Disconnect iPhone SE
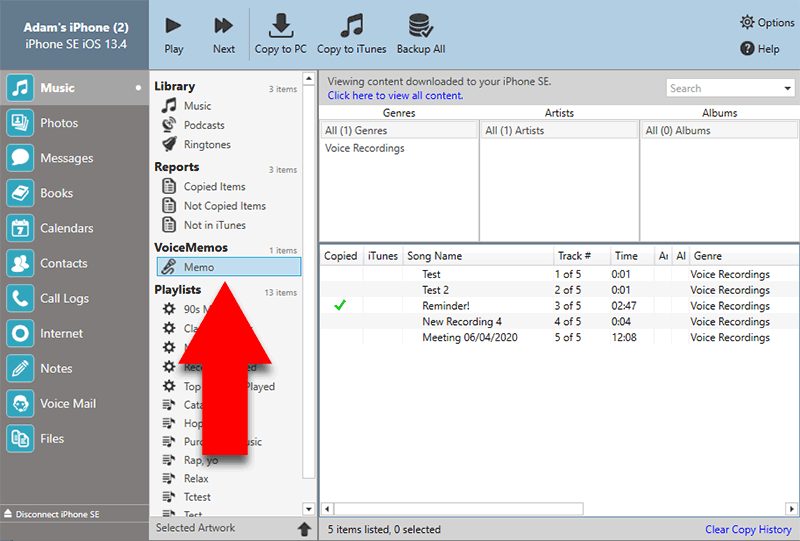 coord(52,514)
